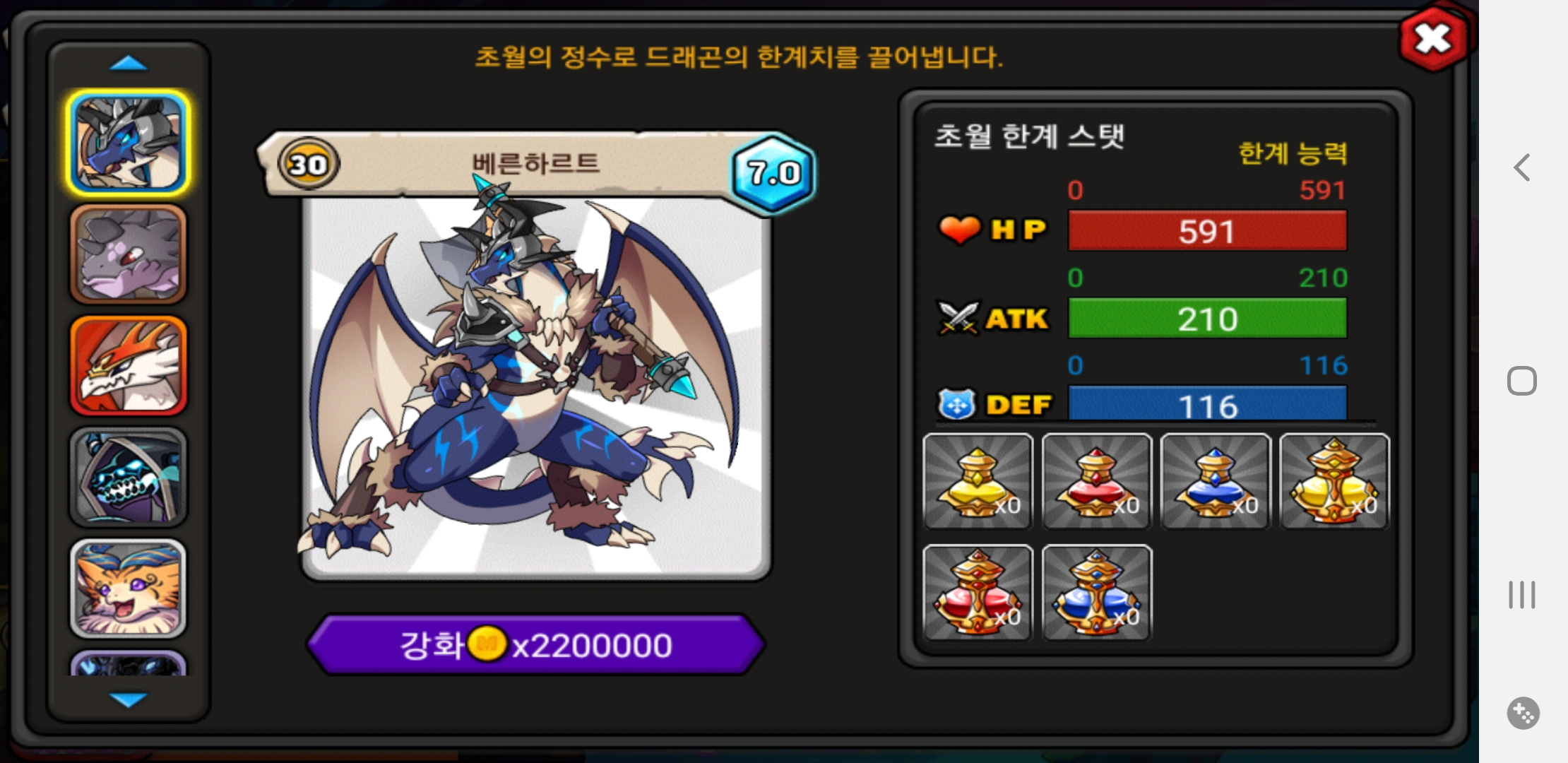Tap the green ATK 210 bar
1568x763 pixels.
click(1207, 319)
